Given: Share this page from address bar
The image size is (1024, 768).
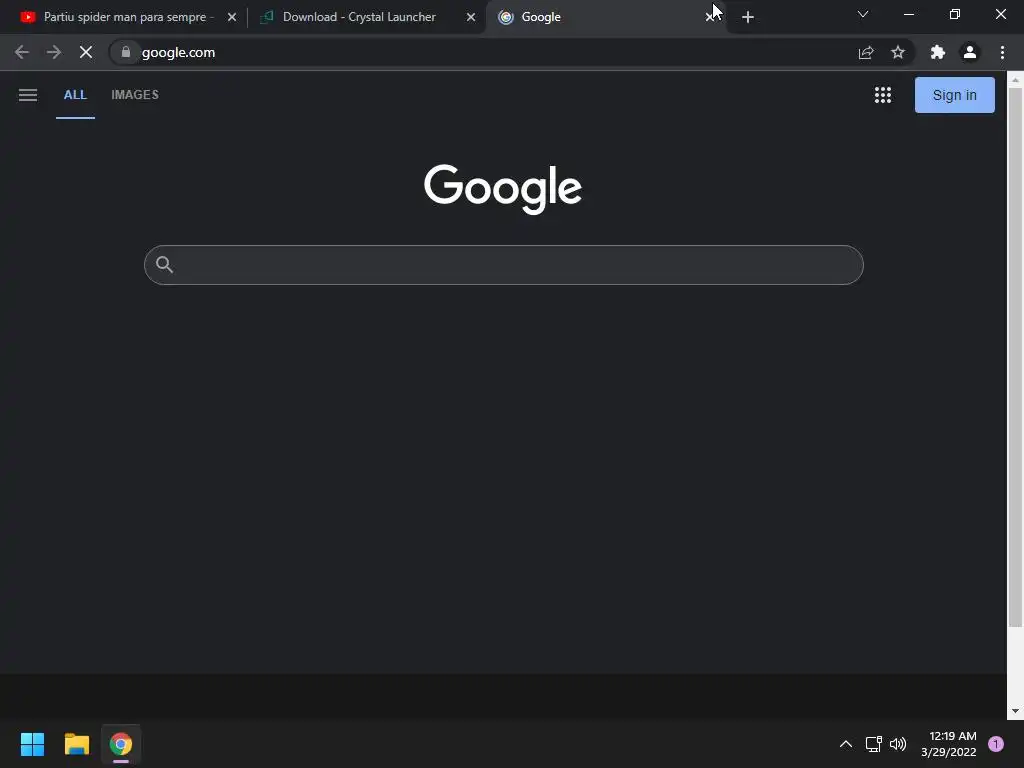Looking at the screenshot, I should click(866, 52).
